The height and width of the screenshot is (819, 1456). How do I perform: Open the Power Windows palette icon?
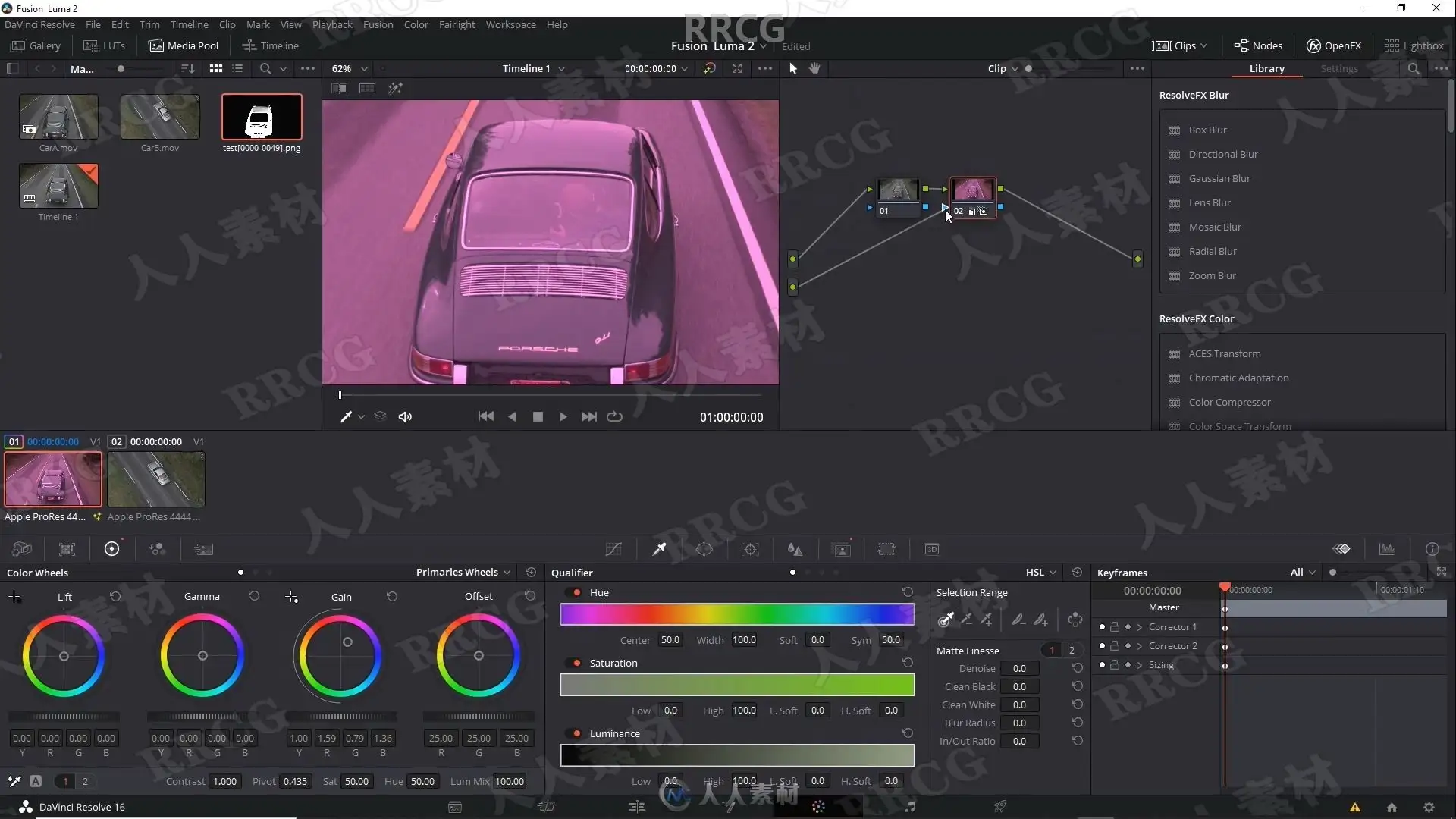(704, 549)
